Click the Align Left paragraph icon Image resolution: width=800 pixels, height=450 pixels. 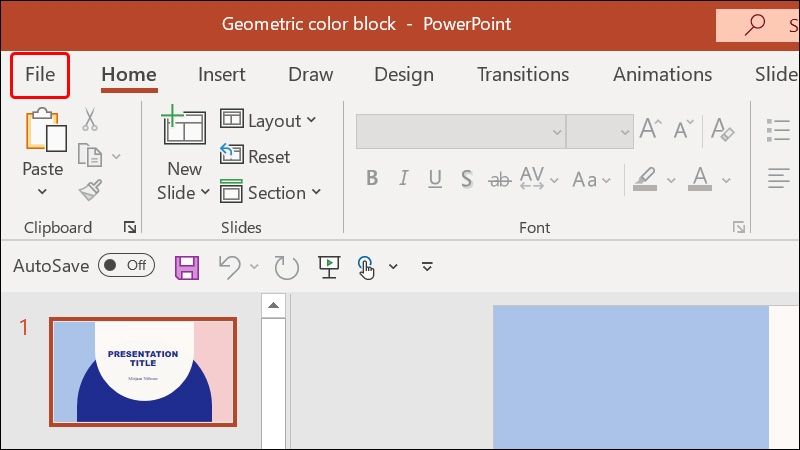click(x=779, y=178)
